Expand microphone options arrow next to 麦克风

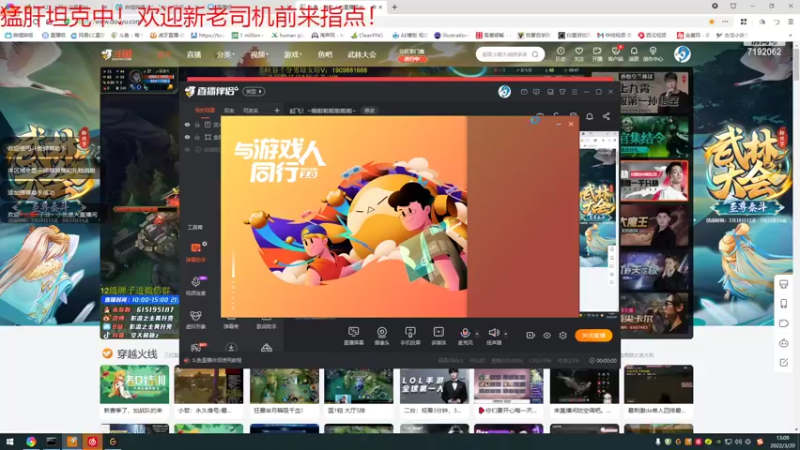pyautogui.click(x=477, y=334)
